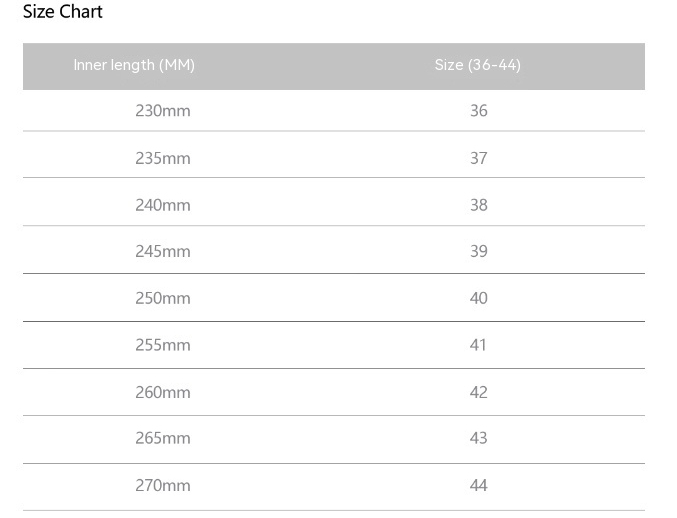The height and width of the screenshot is (518, 677).
Task: Click the 260mm inner length cell
Action: click(163, 392)
